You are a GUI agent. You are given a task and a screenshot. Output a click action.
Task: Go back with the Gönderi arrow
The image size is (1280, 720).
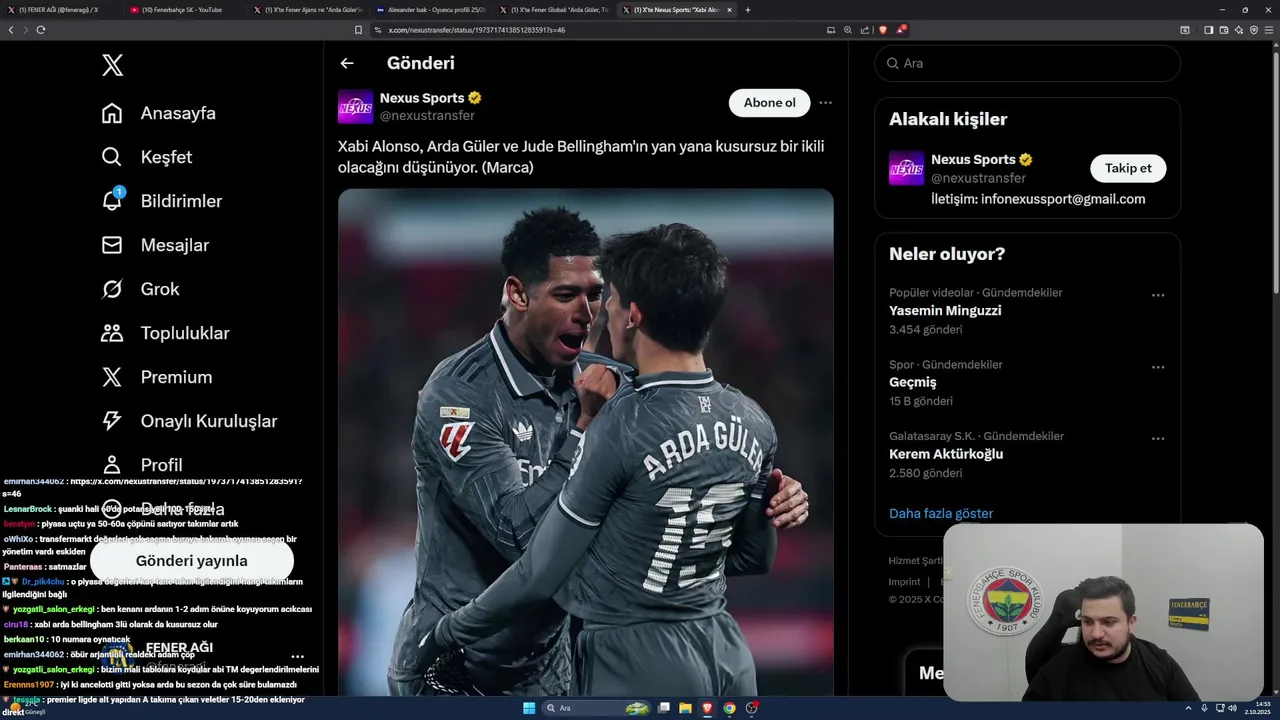pos(347,63)
